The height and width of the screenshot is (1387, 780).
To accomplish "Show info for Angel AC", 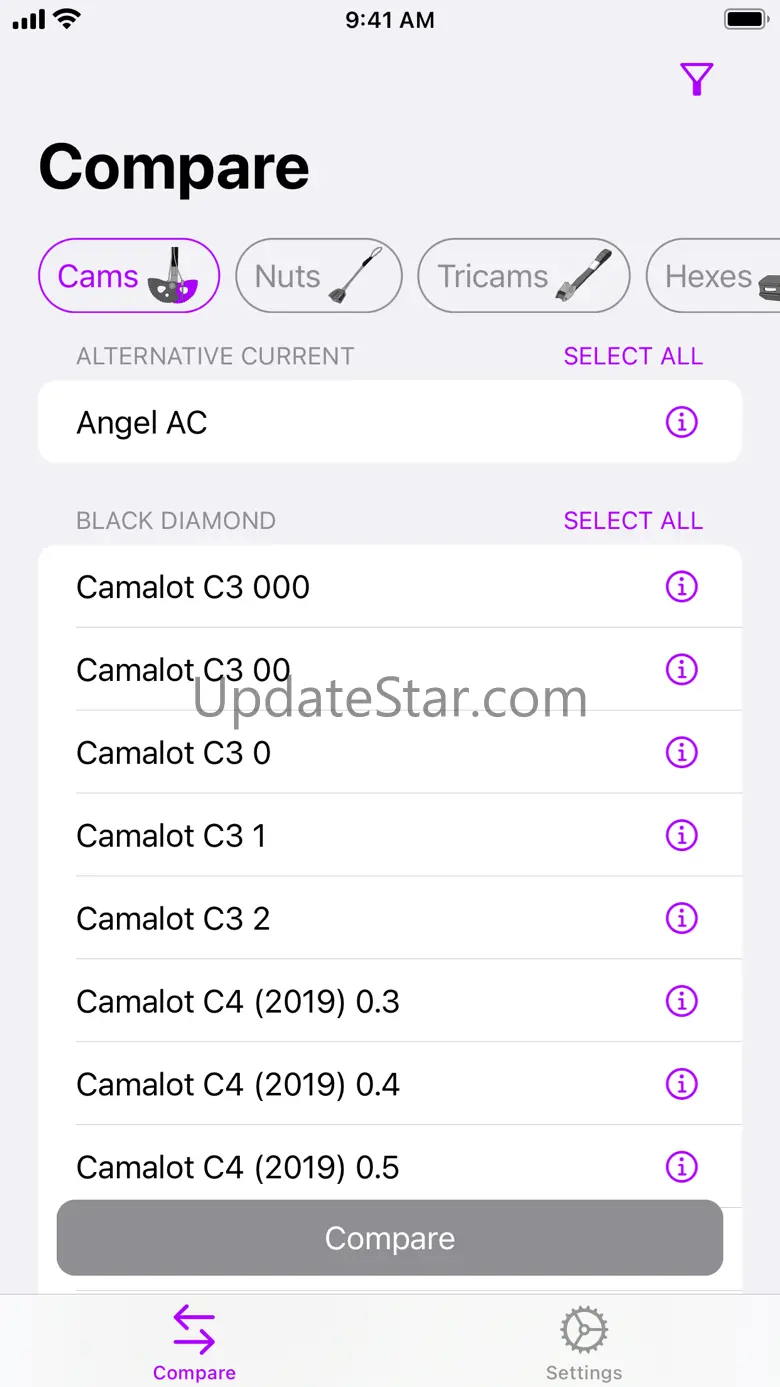I will tap(681, 423).
